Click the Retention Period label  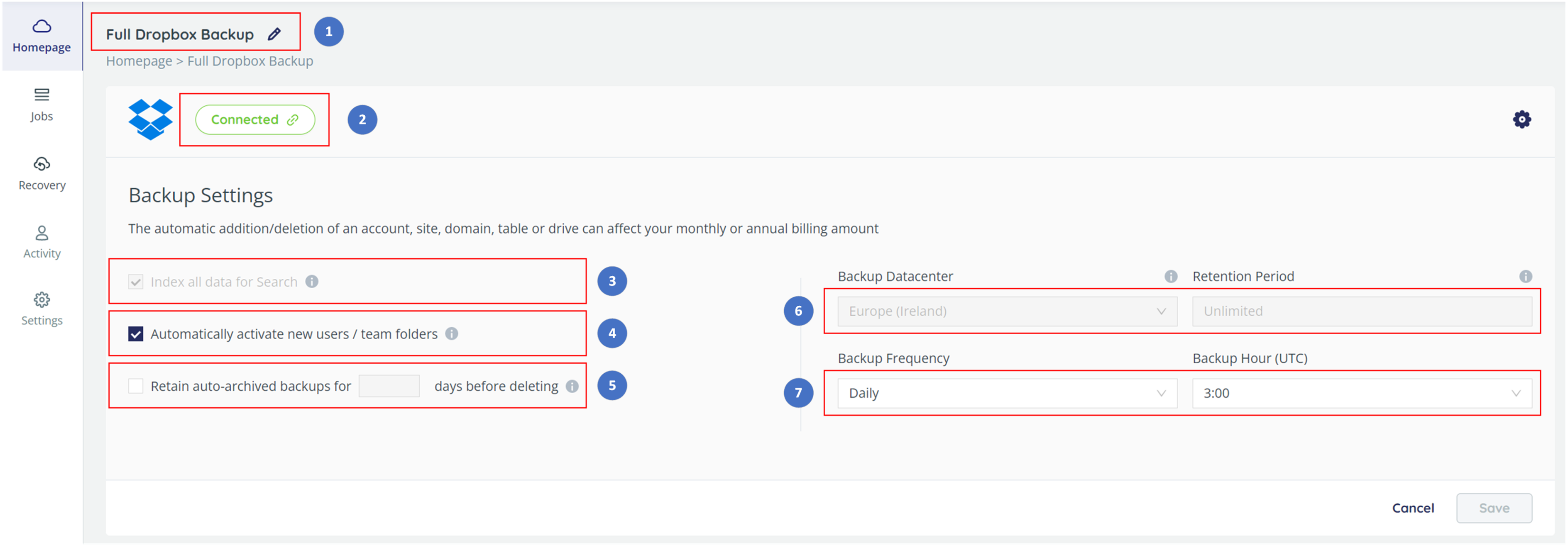1243,276
